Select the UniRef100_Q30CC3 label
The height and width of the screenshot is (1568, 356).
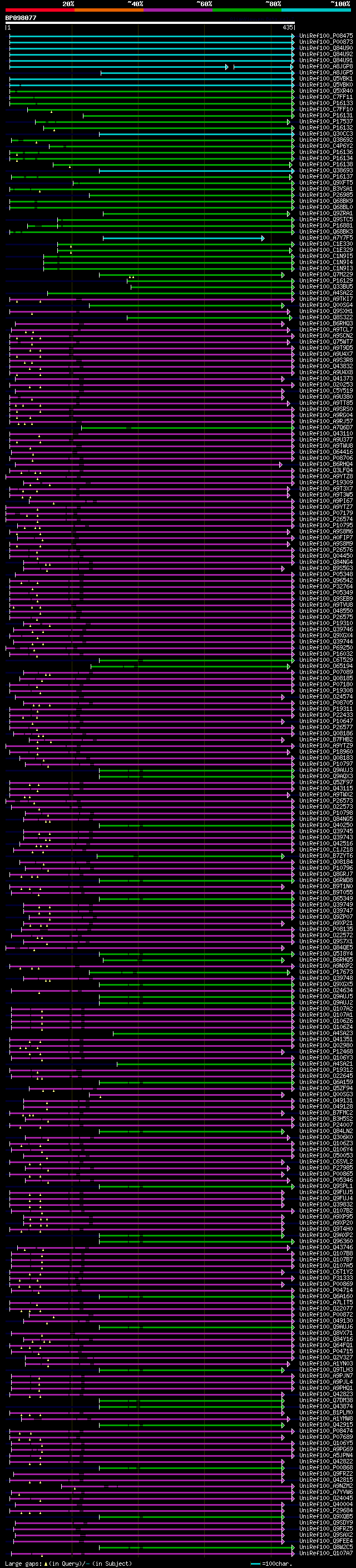tap(326, 134)
